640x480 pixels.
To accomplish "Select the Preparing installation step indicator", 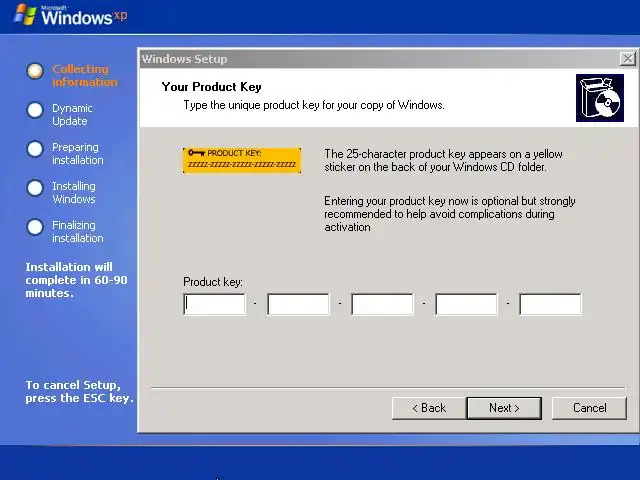I will pos(35,149).
